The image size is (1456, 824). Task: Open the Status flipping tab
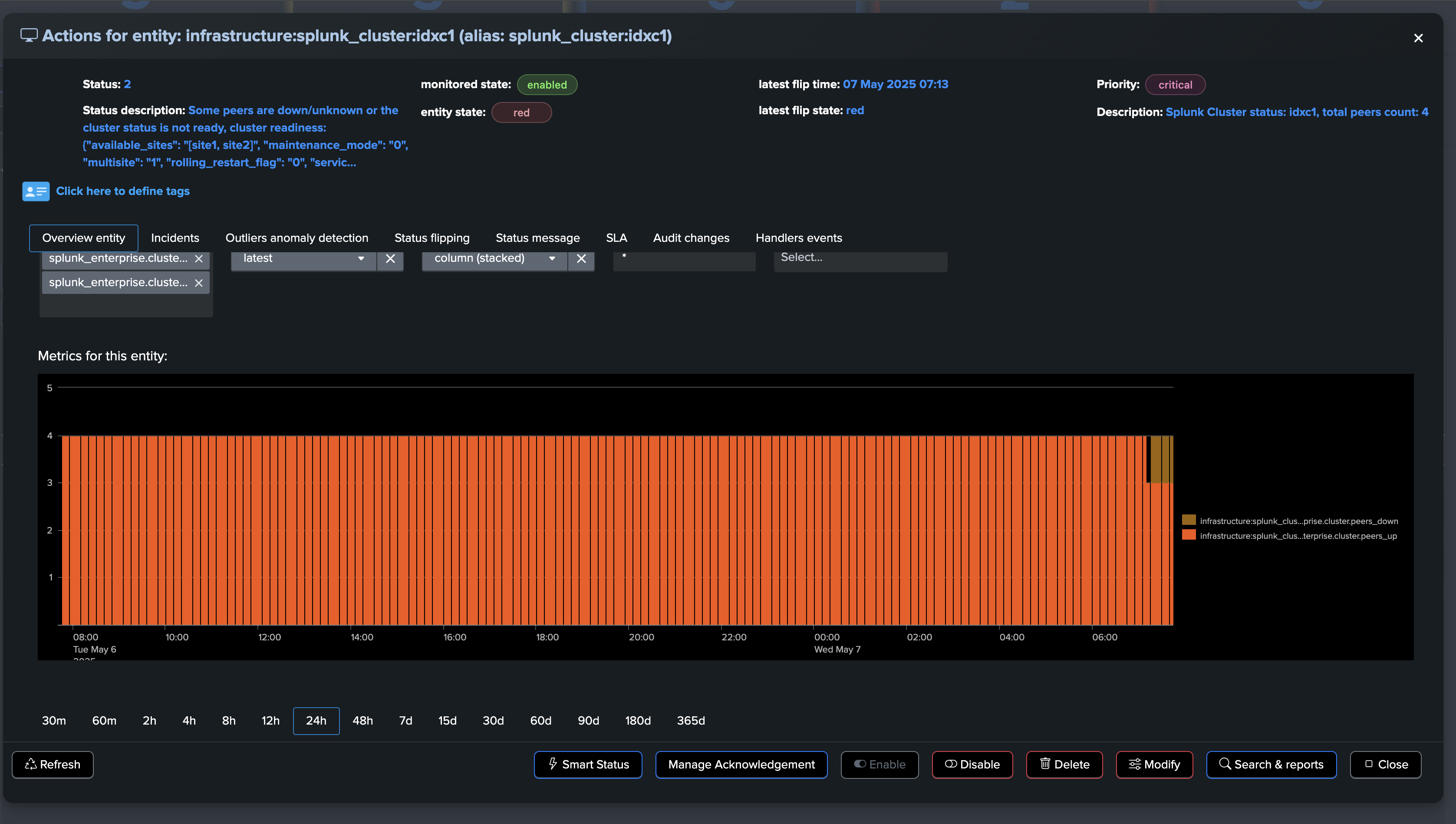[432, 238]
